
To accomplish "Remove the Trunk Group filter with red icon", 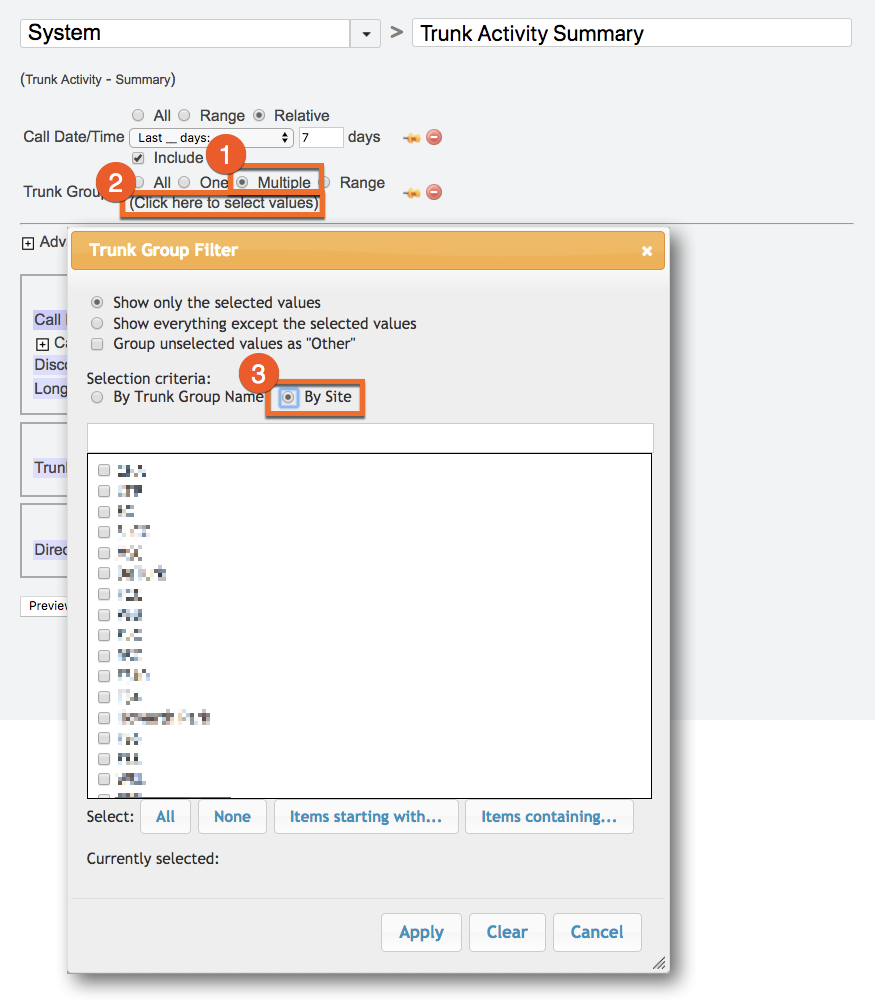I will click(x=434, y=192).
